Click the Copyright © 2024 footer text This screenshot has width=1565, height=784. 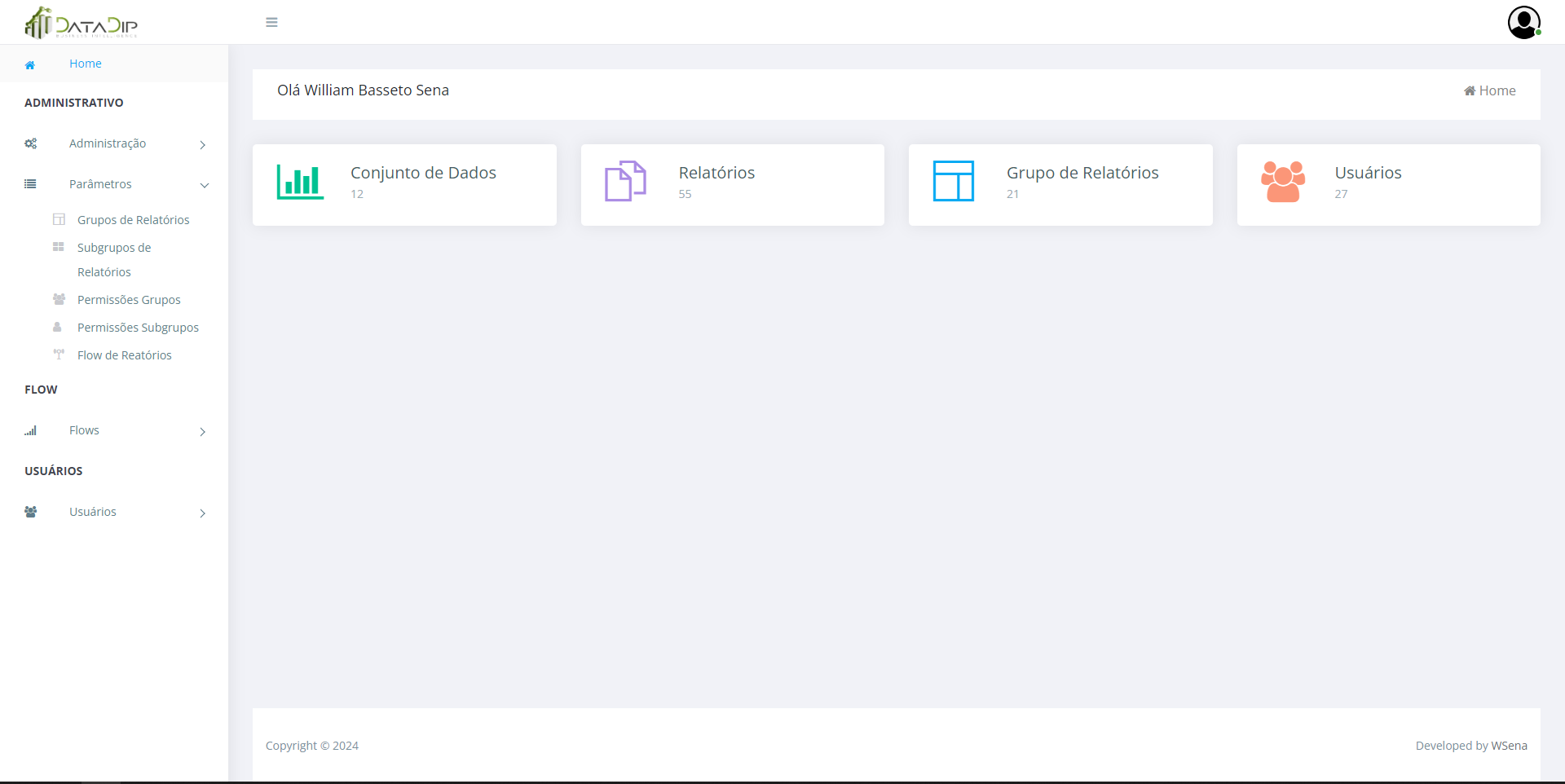click(312, 746)
